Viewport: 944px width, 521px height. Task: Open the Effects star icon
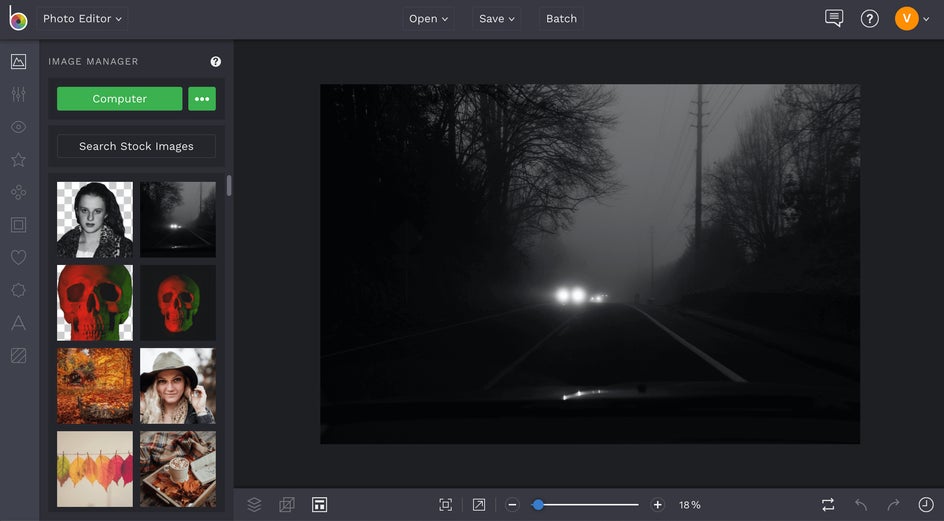click(x=19, y=160)
